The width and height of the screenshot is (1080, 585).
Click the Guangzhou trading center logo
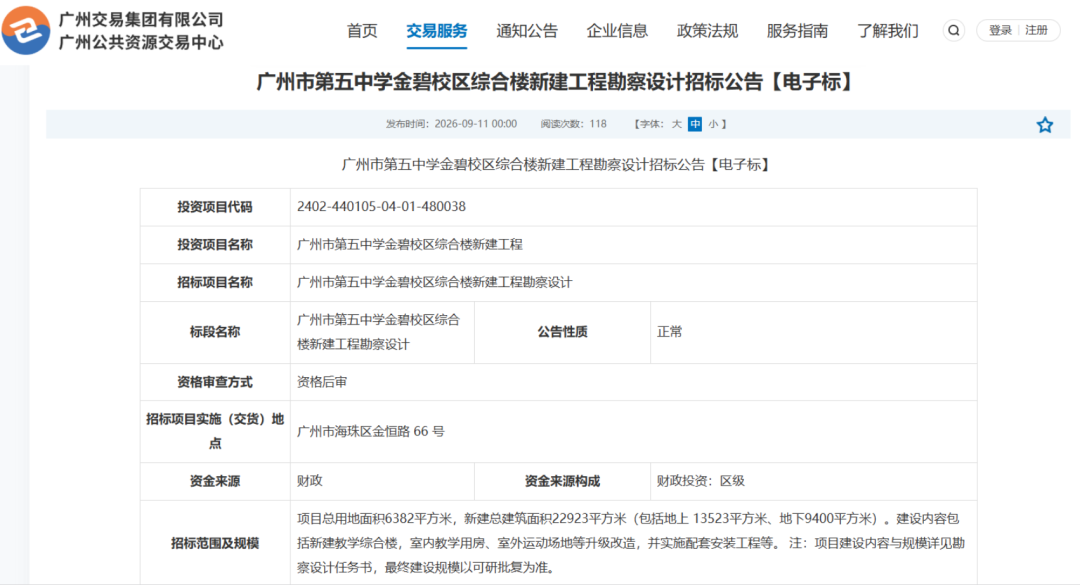26,30
